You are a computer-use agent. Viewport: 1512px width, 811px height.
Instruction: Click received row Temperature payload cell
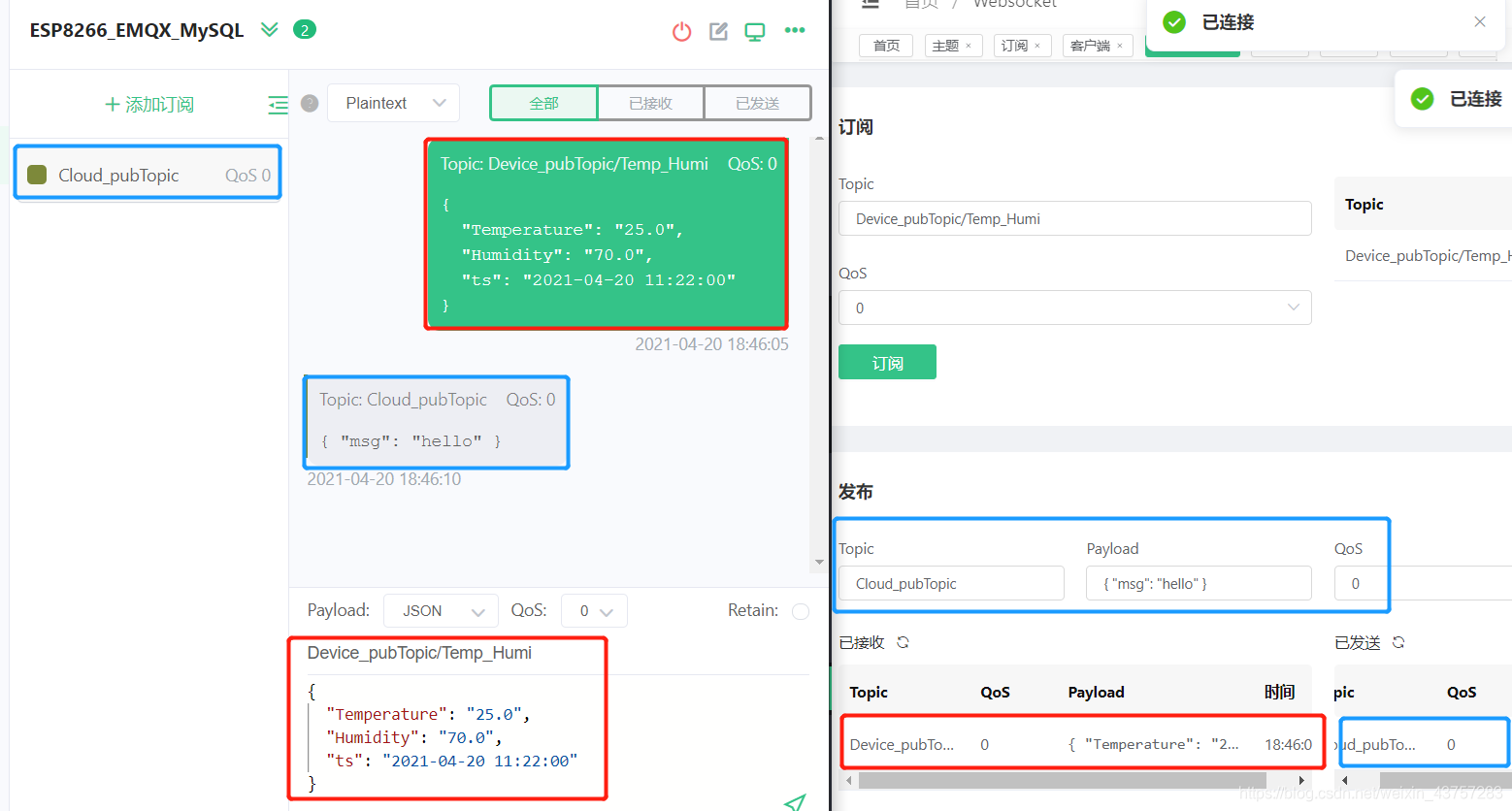[x=1153, y=744]
